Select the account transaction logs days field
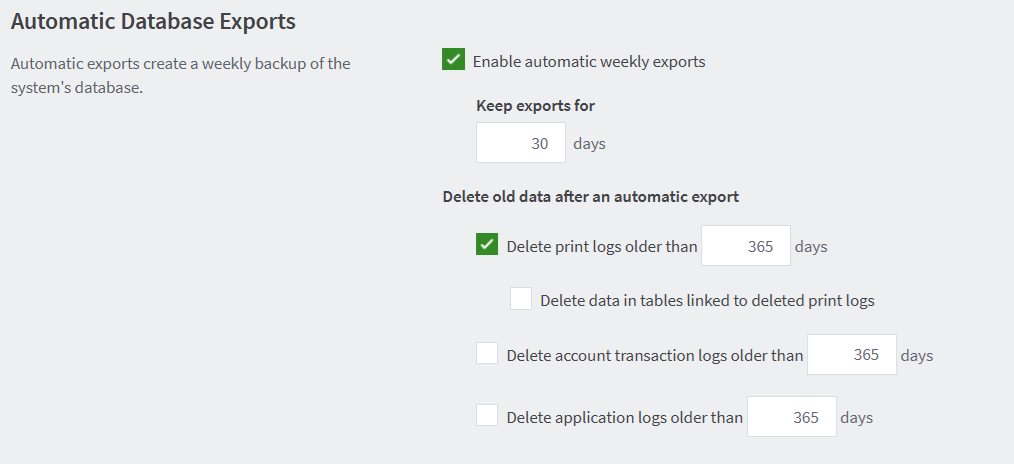 (852, 355)
